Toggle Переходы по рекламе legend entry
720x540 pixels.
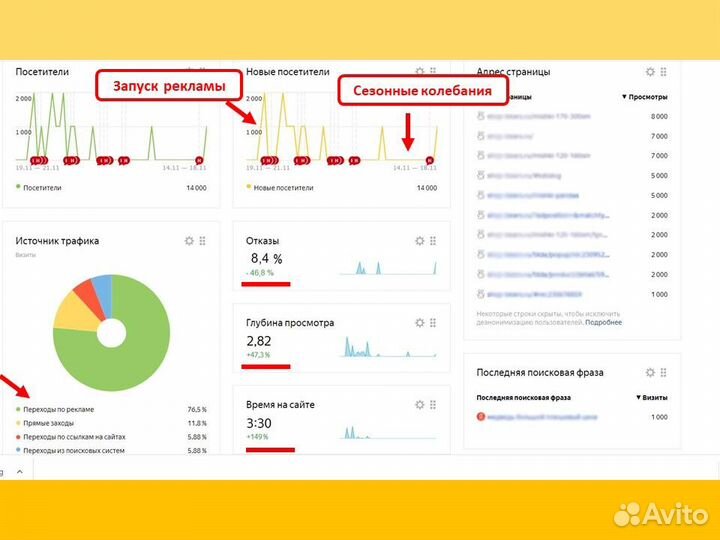[x=58, y=409]
